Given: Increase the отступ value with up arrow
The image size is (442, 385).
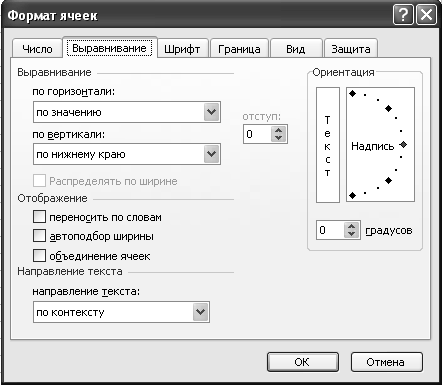Looking at the screenshot, I should (x=279, y=130).
